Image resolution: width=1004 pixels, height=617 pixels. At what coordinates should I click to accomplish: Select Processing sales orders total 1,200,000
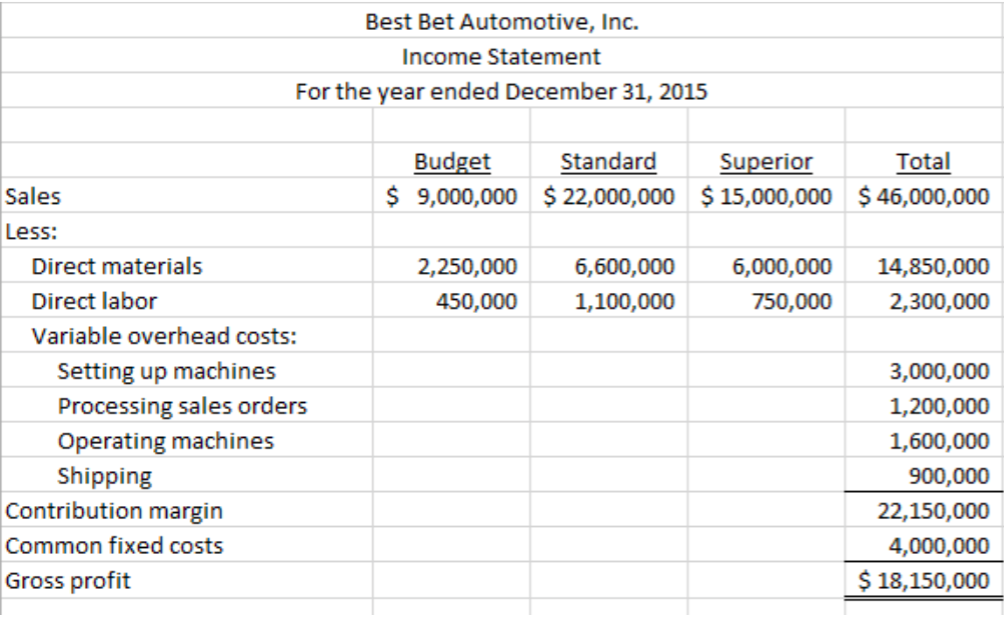(940, 406)
